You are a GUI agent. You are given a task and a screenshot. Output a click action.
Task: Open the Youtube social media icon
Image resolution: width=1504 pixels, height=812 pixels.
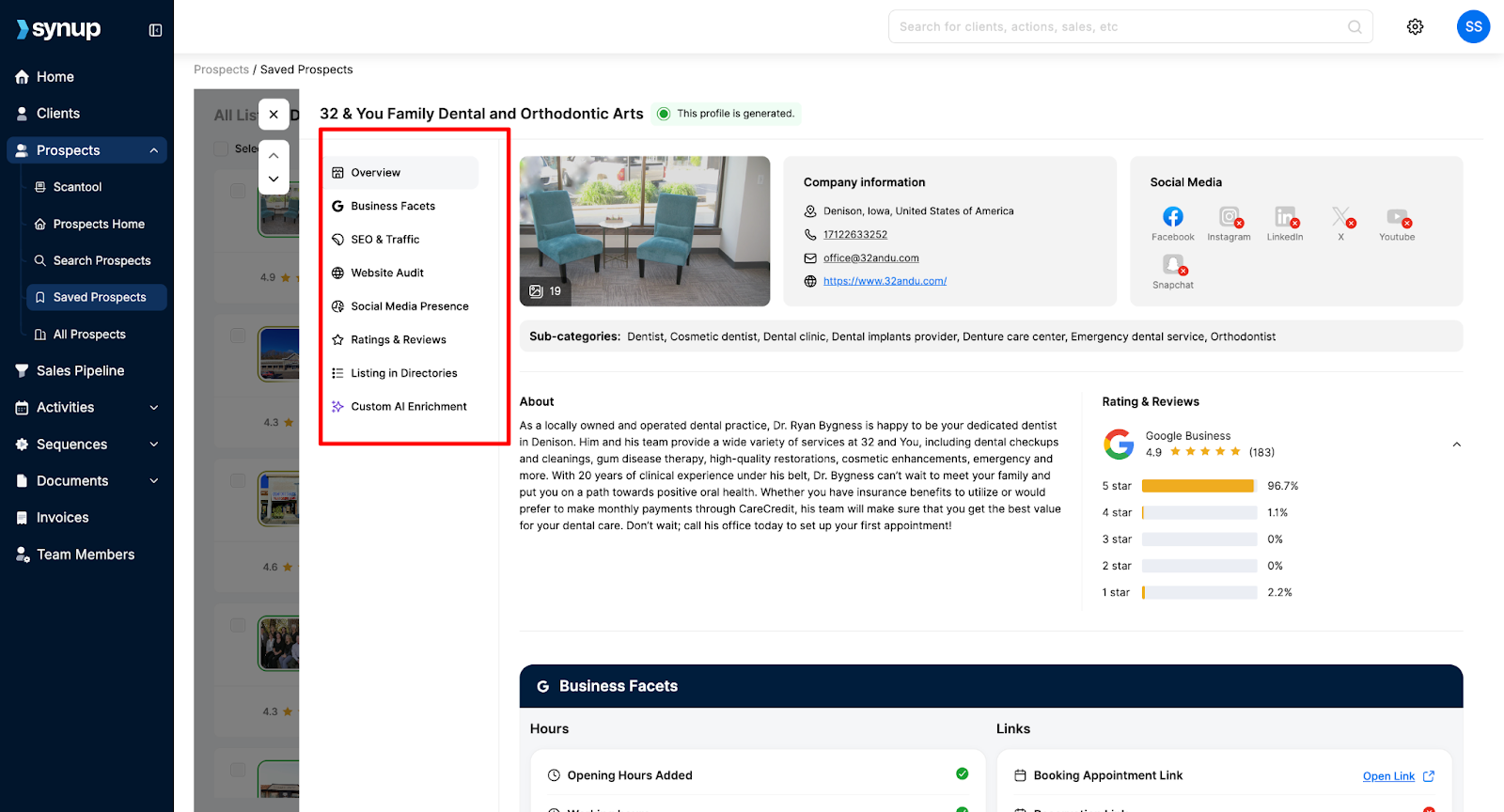pos(1398,217)
